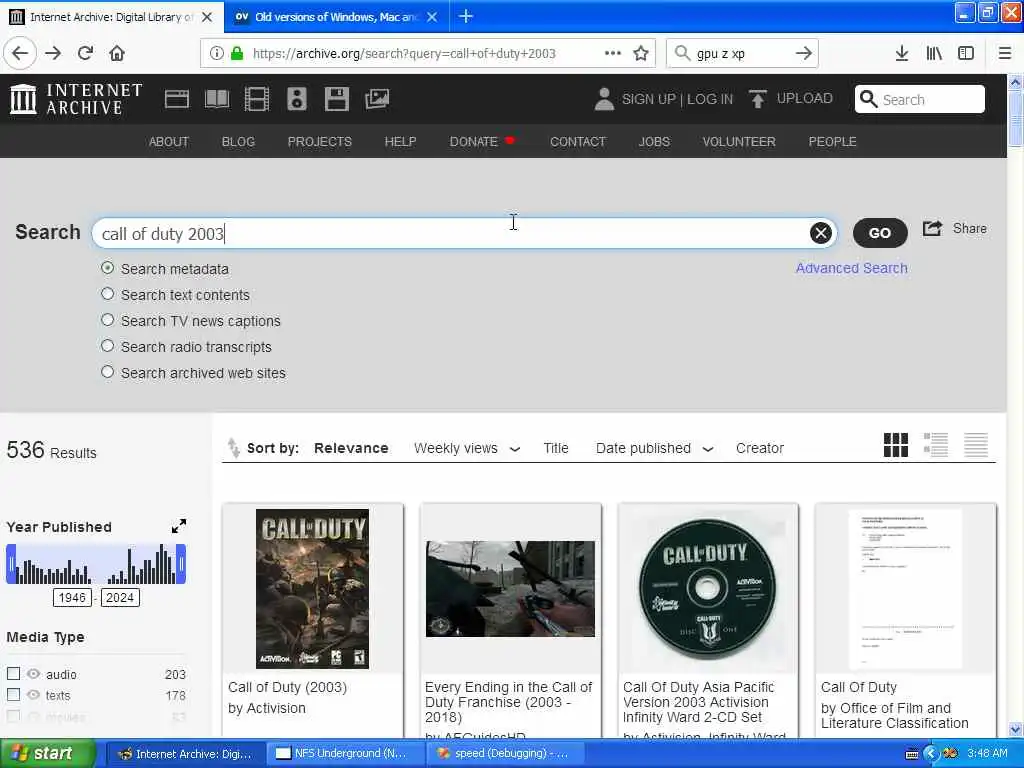The width and height of the screenshot is (1024, 768).
Task: Open the Library bookshelf icon
Action: pyautogui.click(x=934, y=54)
